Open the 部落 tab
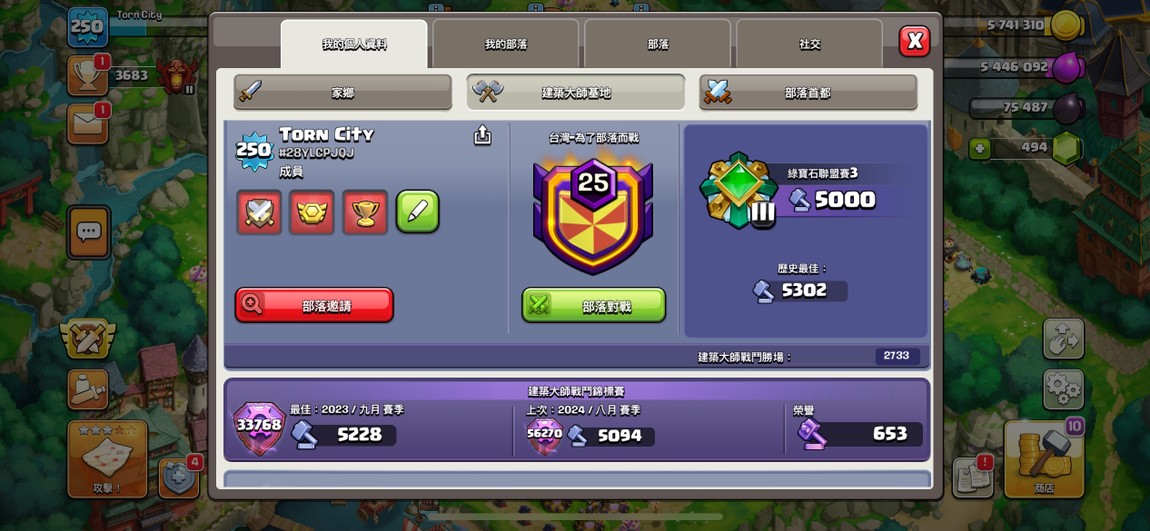1150x531 pixels. [x=658, y=44]
